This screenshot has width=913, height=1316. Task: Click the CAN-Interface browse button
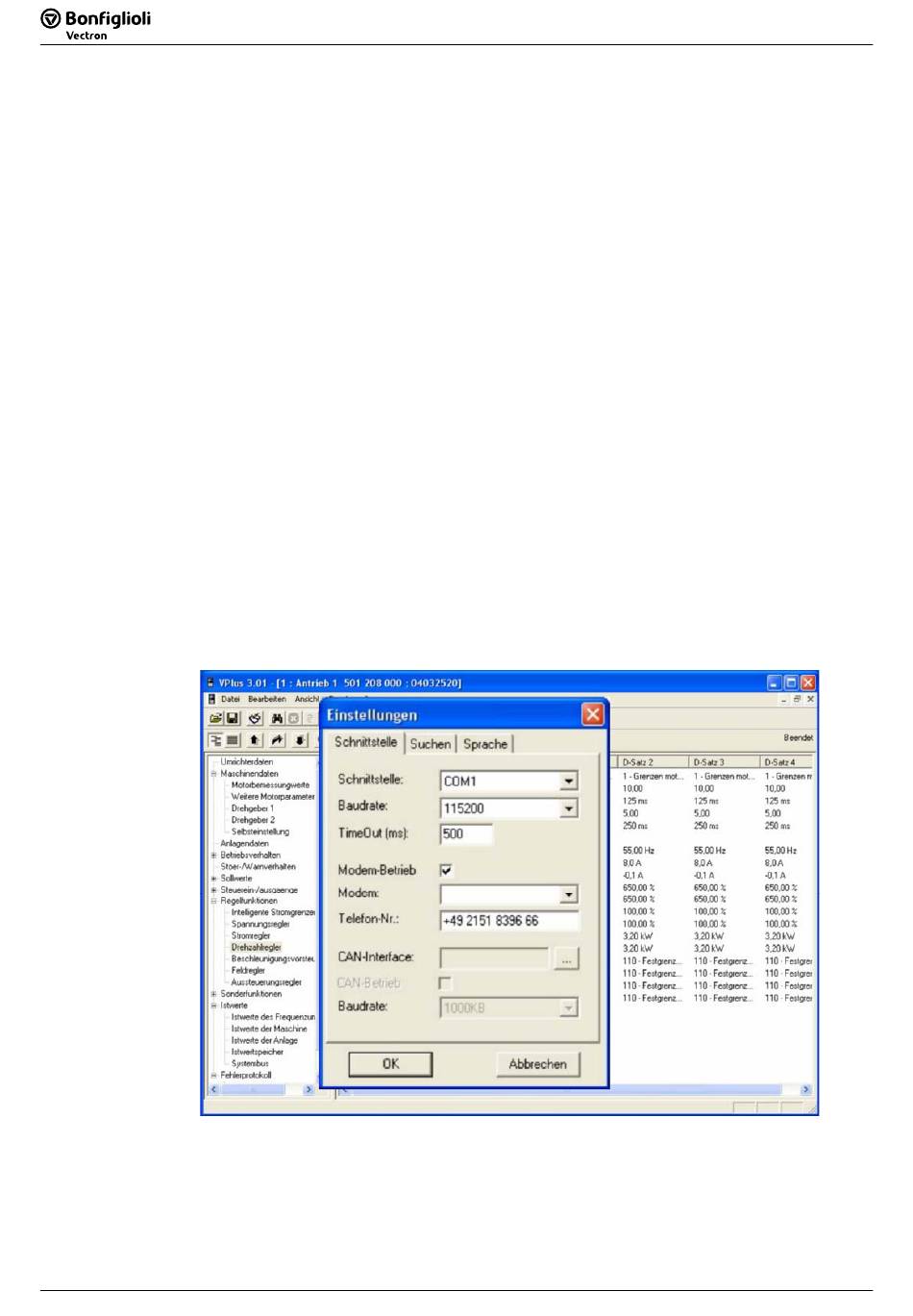567,958
